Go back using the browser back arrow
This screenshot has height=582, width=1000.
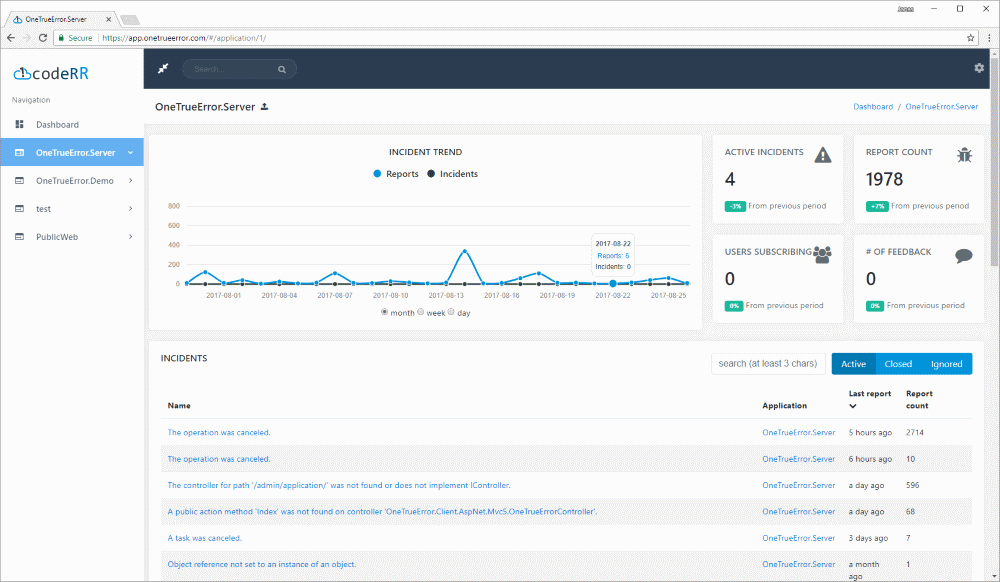pyautogui.click(x=11, y=38)
